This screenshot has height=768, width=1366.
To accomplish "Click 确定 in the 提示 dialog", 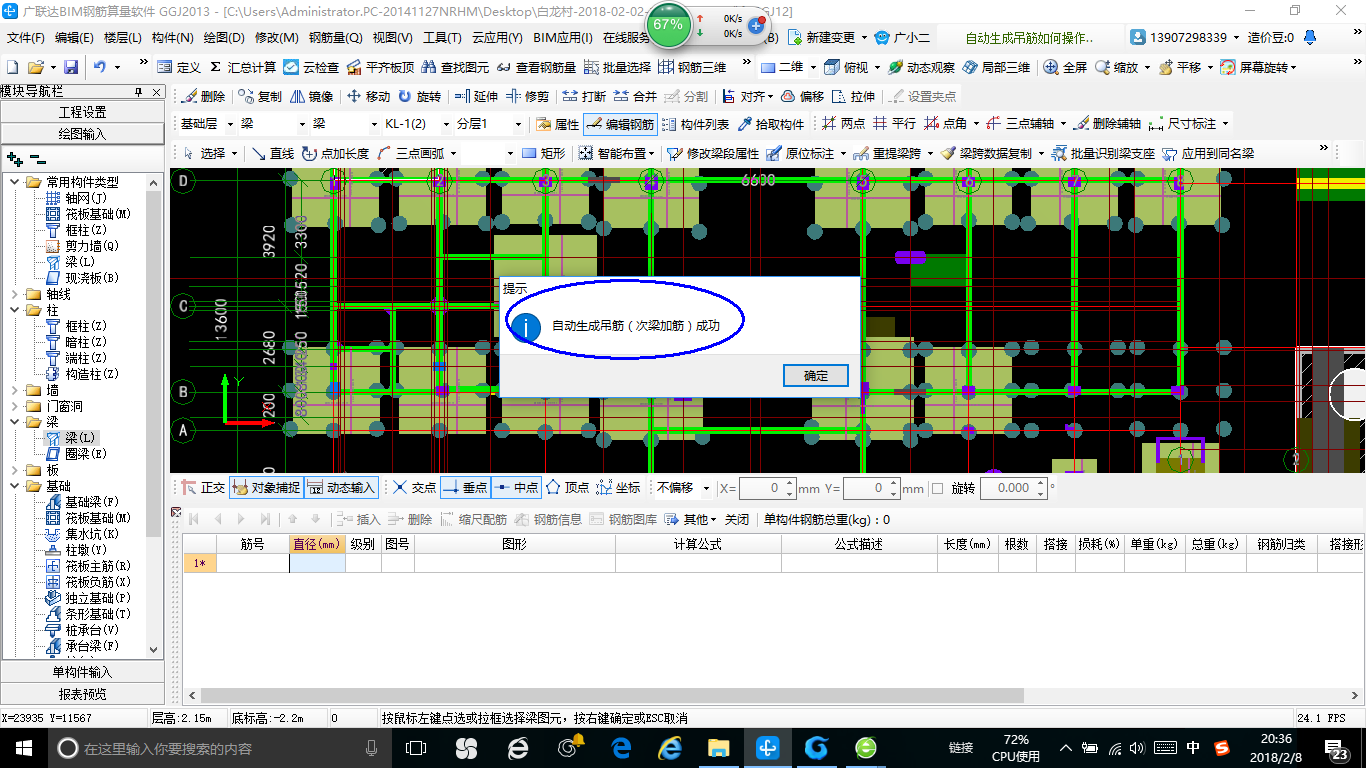I will tap(816, 375).
